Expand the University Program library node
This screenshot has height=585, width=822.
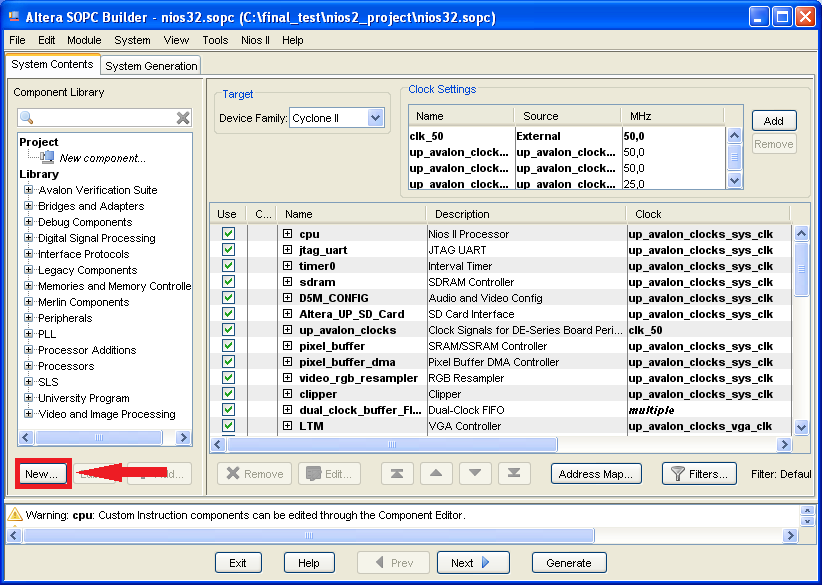(x=28, y=397)
